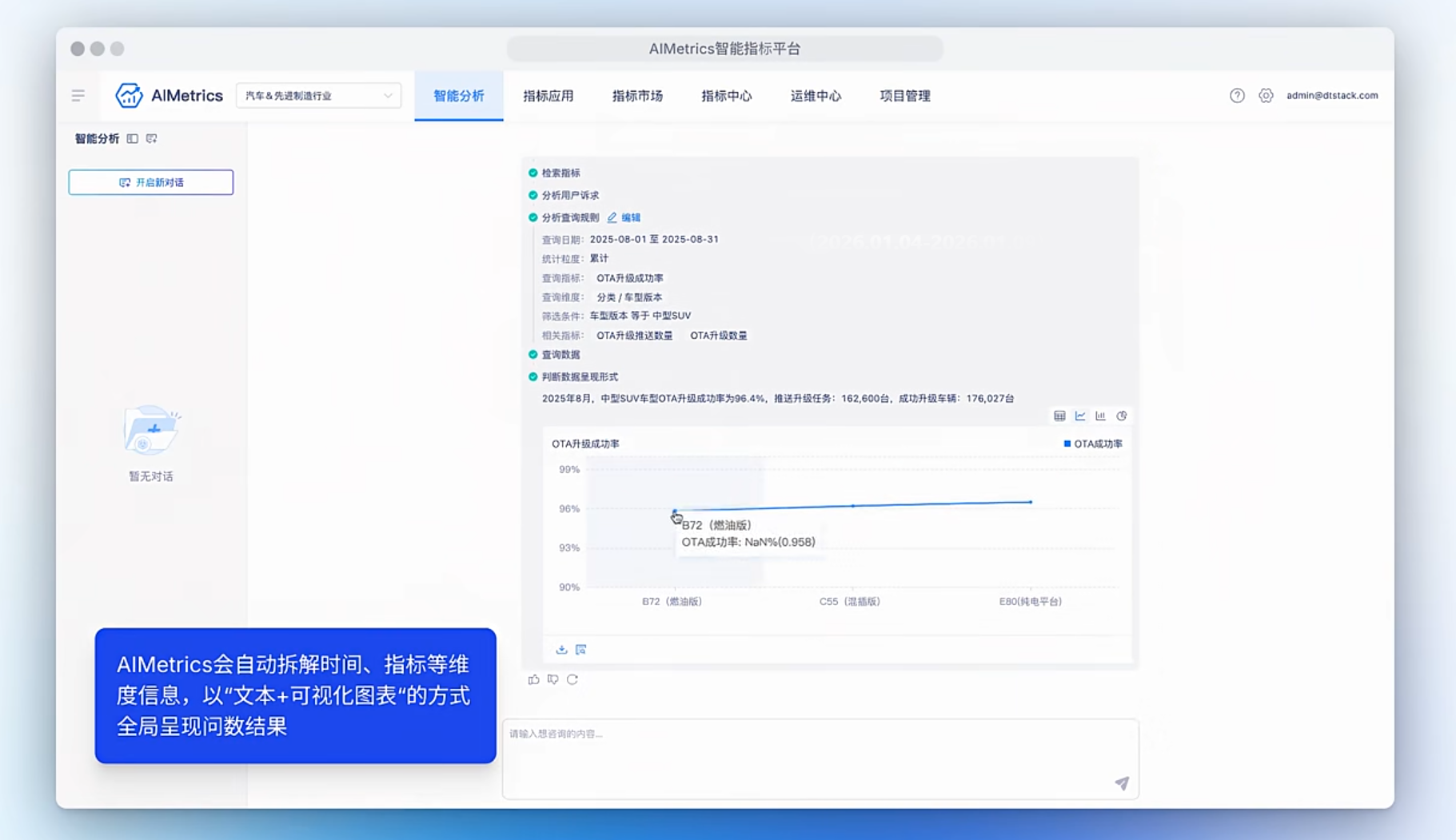Click the OTA升级数量 related metric tag

click(719, 336)
